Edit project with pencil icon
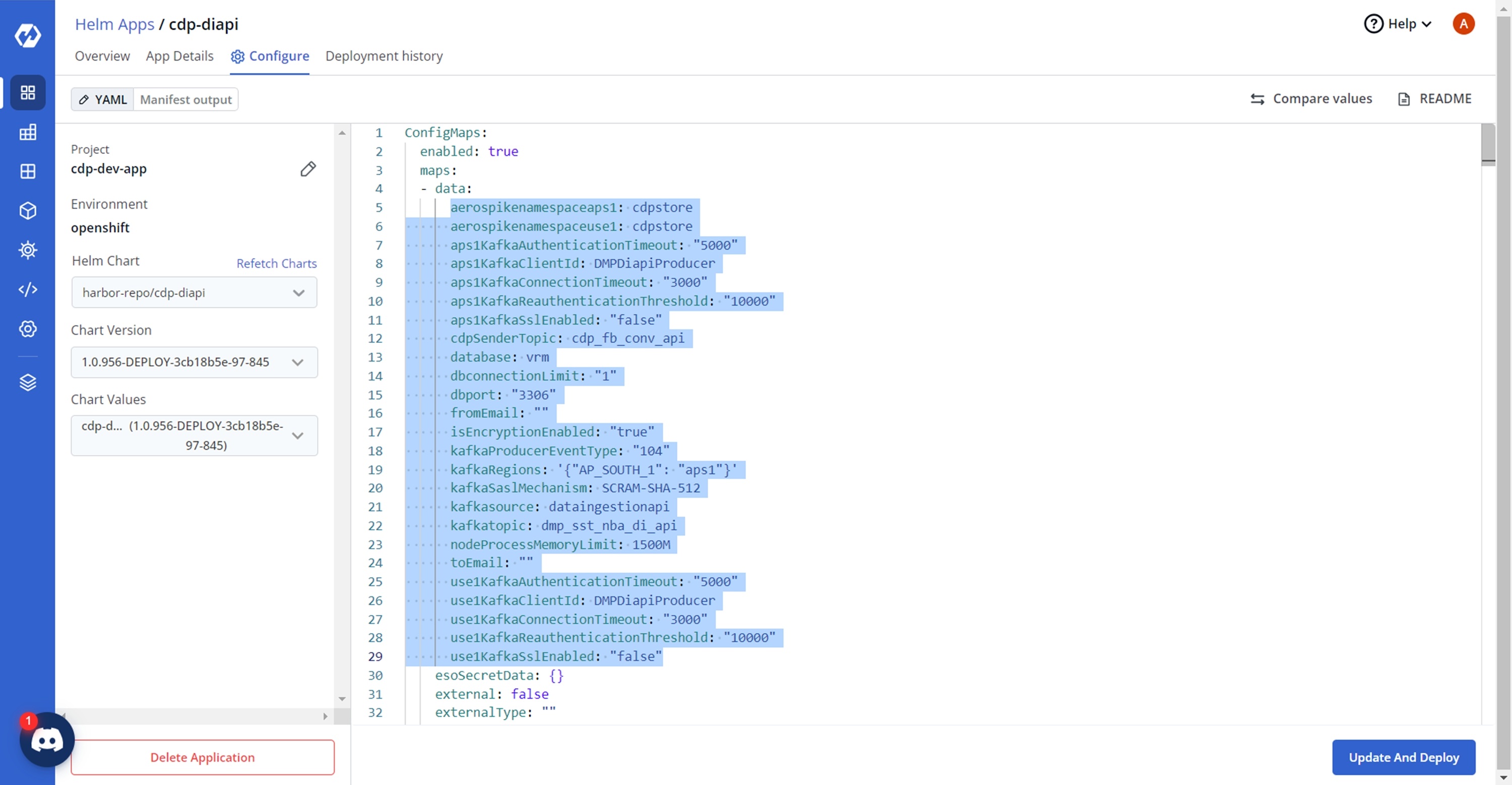 pos(308,169)
